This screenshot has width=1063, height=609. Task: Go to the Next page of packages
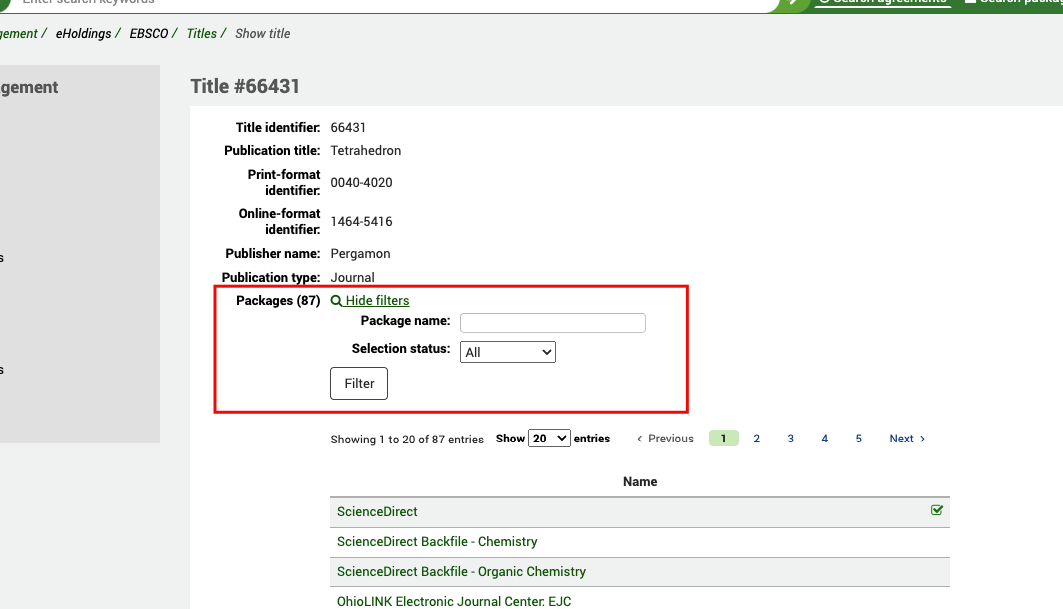901,438
